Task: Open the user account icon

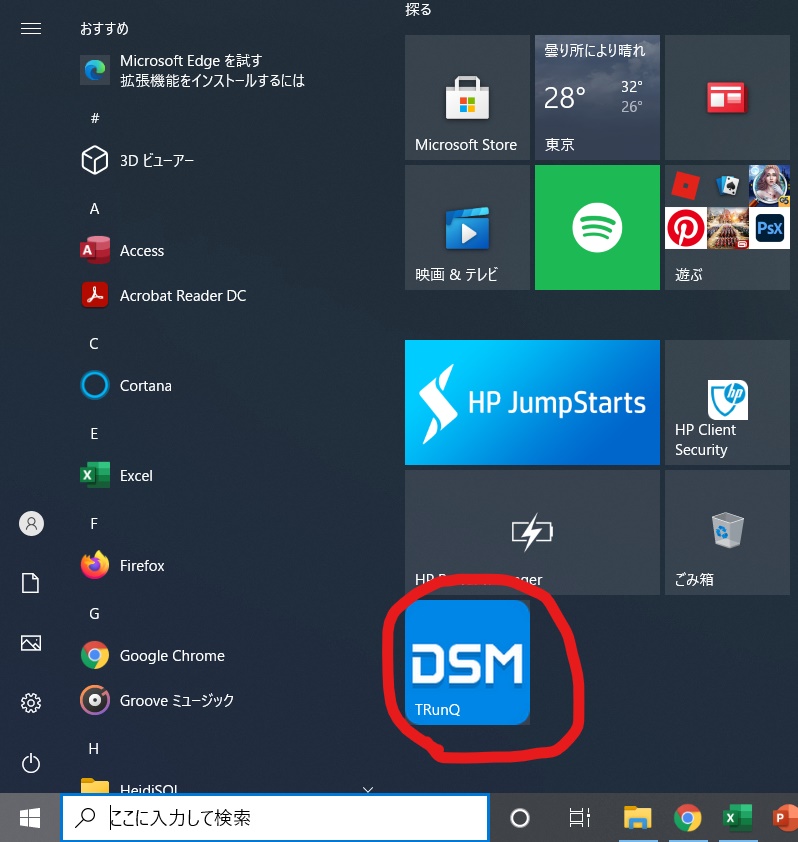Action: (x=31, y=523)
